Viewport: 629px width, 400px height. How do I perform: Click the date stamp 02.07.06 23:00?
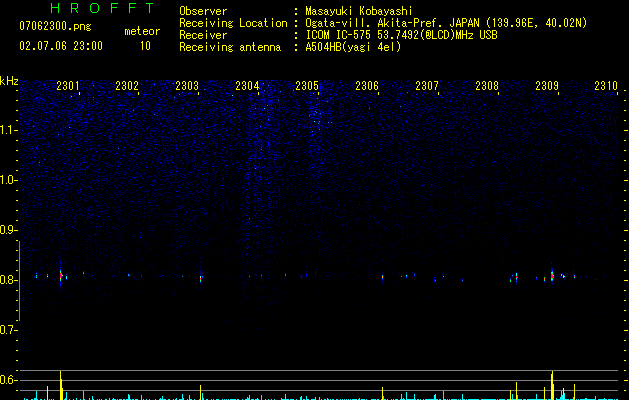[x=61, y=46]
